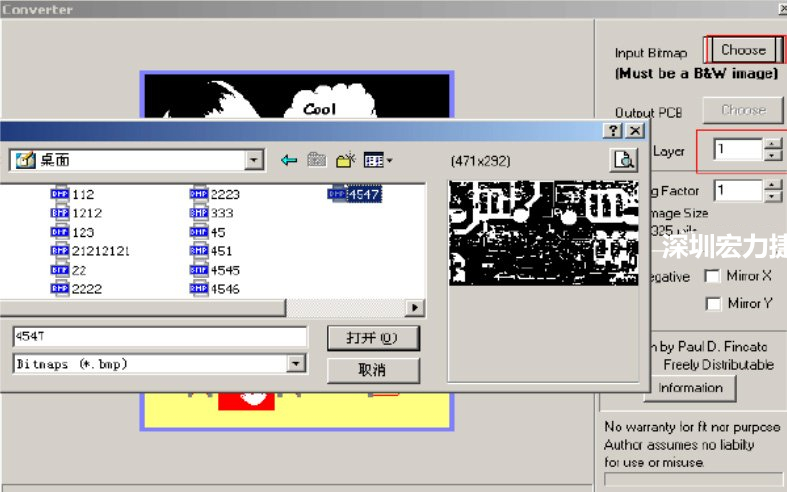Increase the Layer spinner value
This screenshot has width=787, height=492.
coord(772,144)
